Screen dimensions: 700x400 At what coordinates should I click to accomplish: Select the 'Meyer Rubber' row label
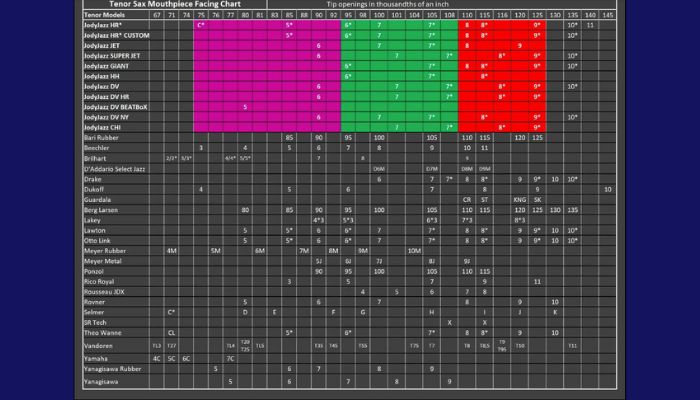point(105,251)
